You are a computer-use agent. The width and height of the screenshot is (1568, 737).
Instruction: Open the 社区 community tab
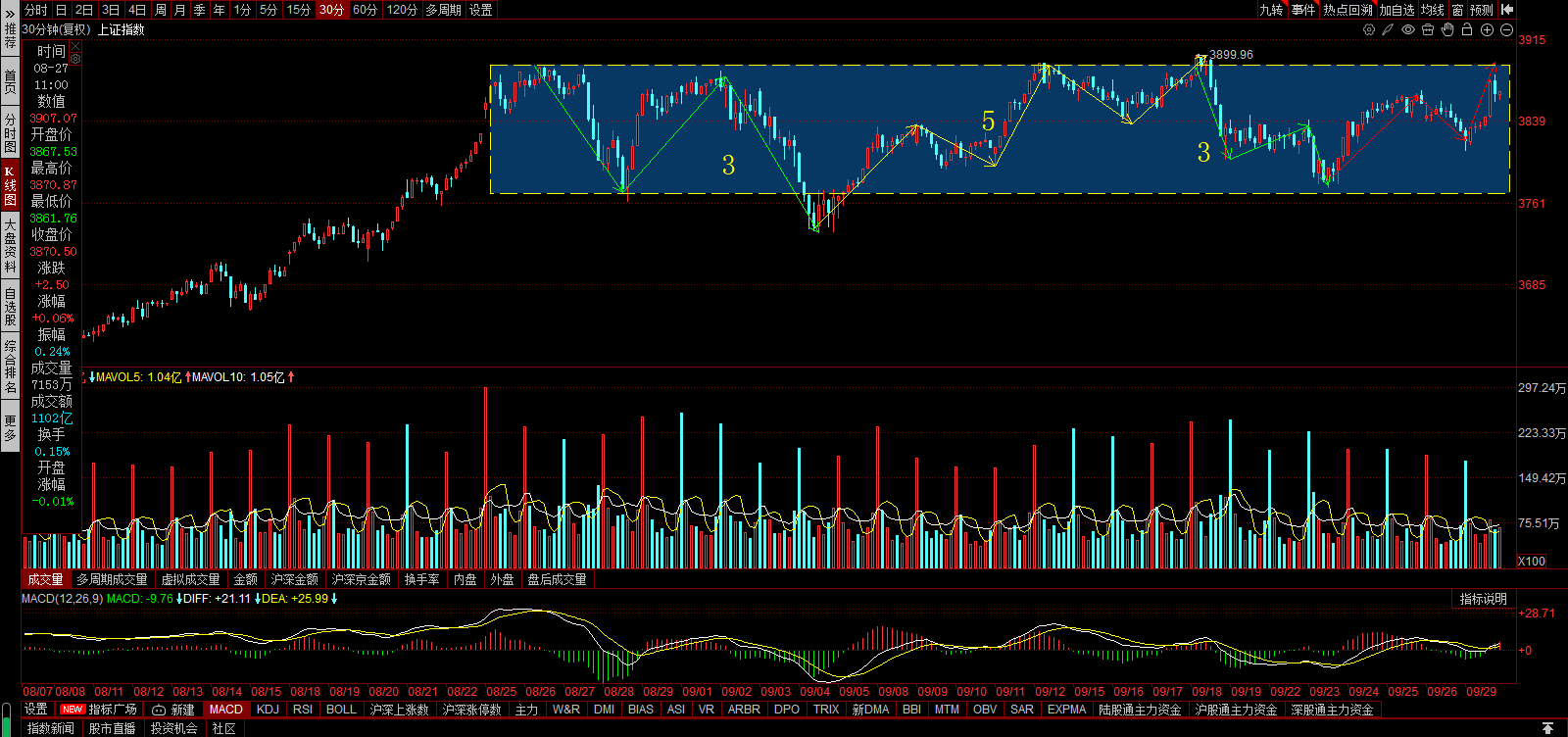click(224, 728)
